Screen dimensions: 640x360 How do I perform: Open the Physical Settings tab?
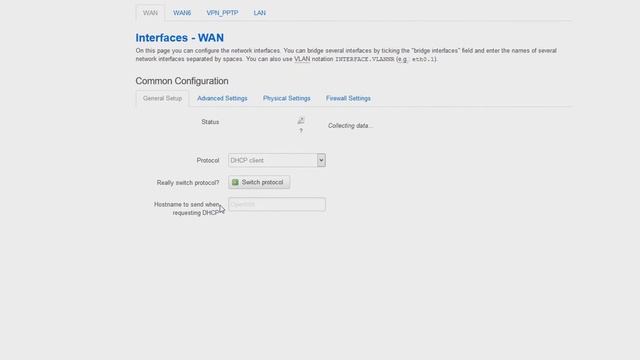click(287, 98)
